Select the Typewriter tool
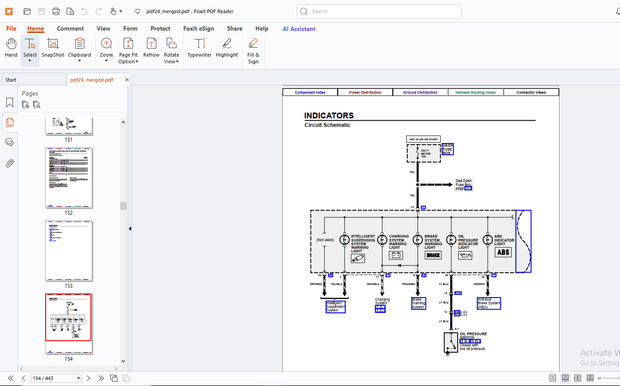Image resolution: width=620 pixels, height=386 pixels. pos(199,48)
